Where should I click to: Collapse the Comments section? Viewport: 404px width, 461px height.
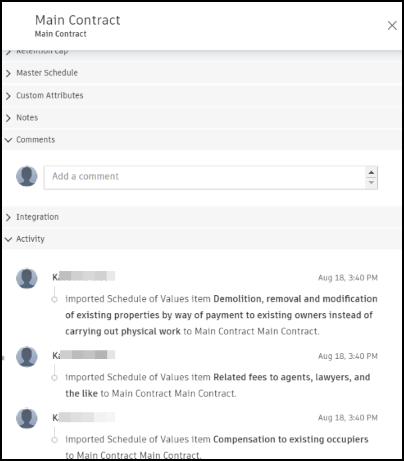pyautogui.click(x=202, y=140)
